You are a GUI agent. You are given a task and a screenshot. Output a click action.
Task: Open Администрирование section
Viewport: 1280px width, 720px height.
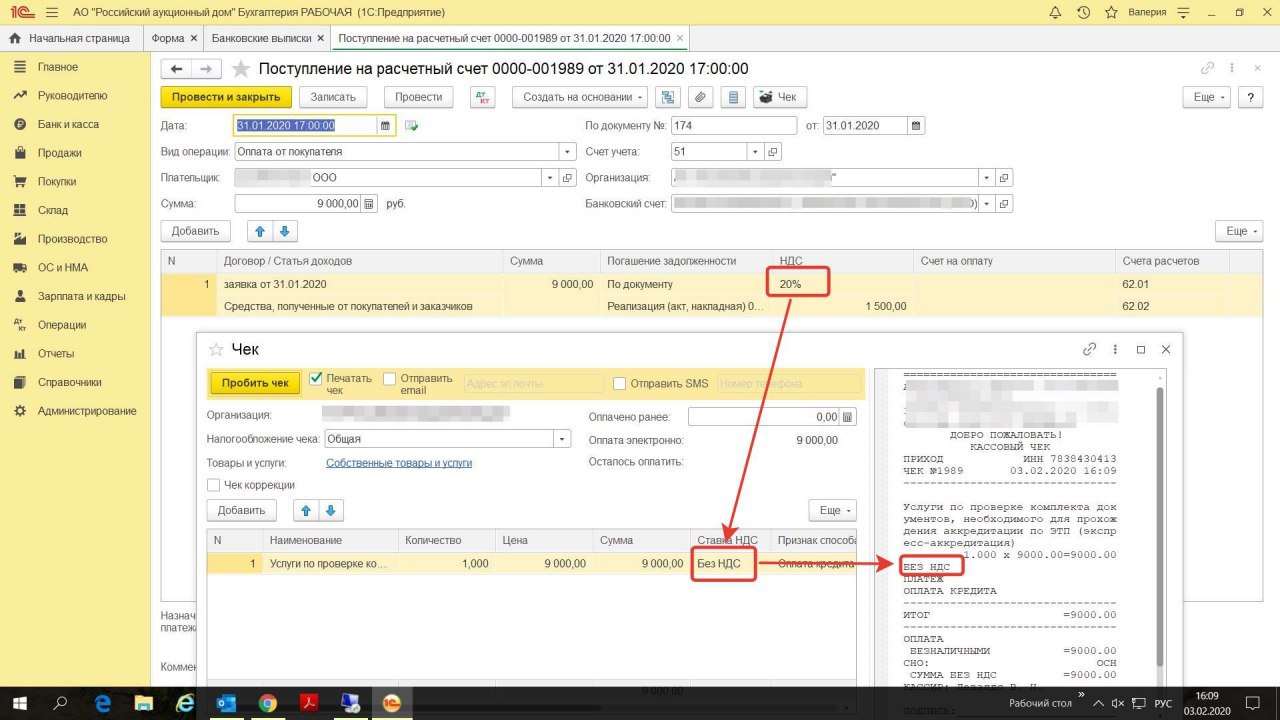pos(87,411)
